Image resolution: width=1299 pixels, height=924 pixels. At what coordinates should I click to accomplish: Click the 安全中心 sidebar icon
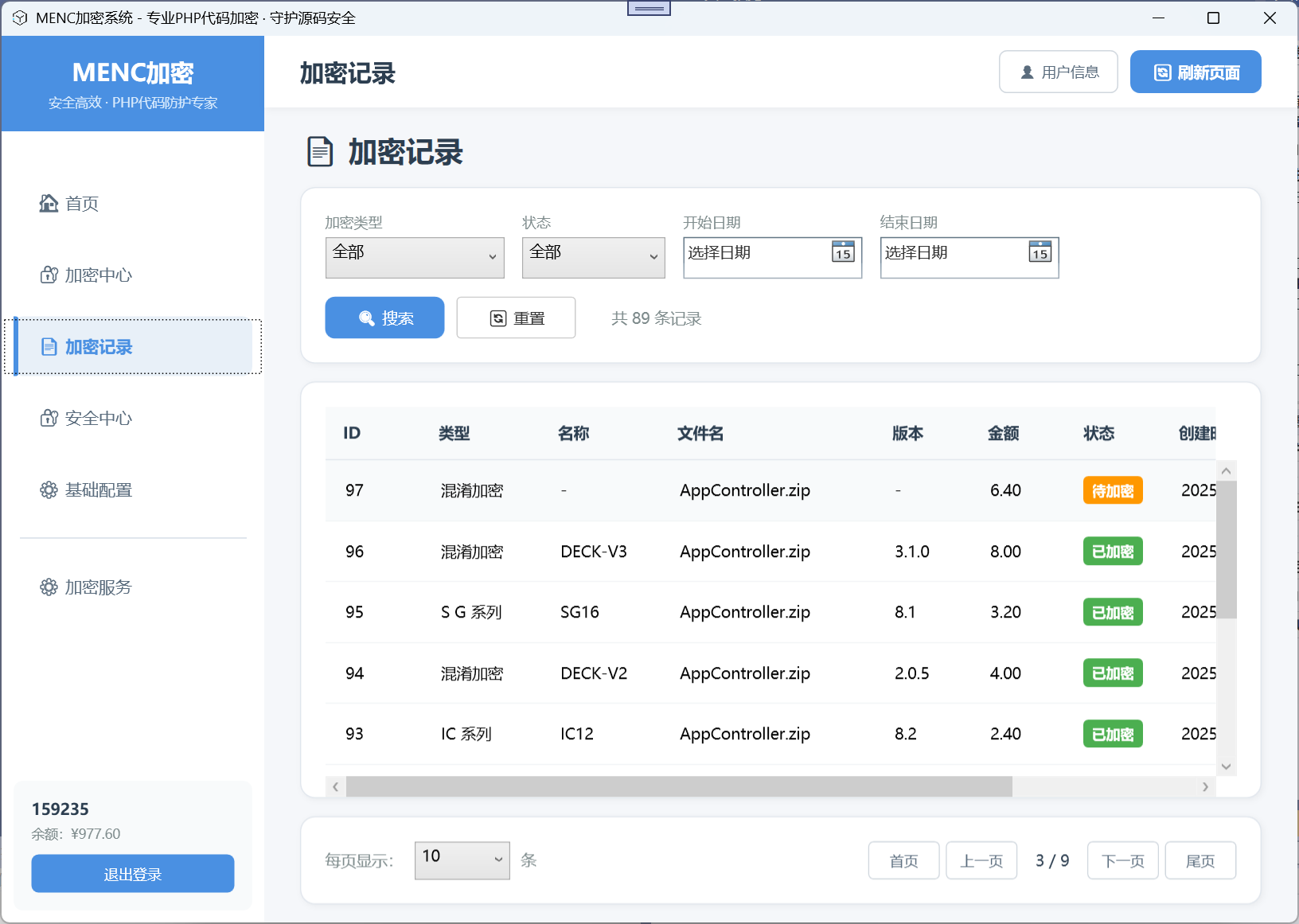coord(49,419)
